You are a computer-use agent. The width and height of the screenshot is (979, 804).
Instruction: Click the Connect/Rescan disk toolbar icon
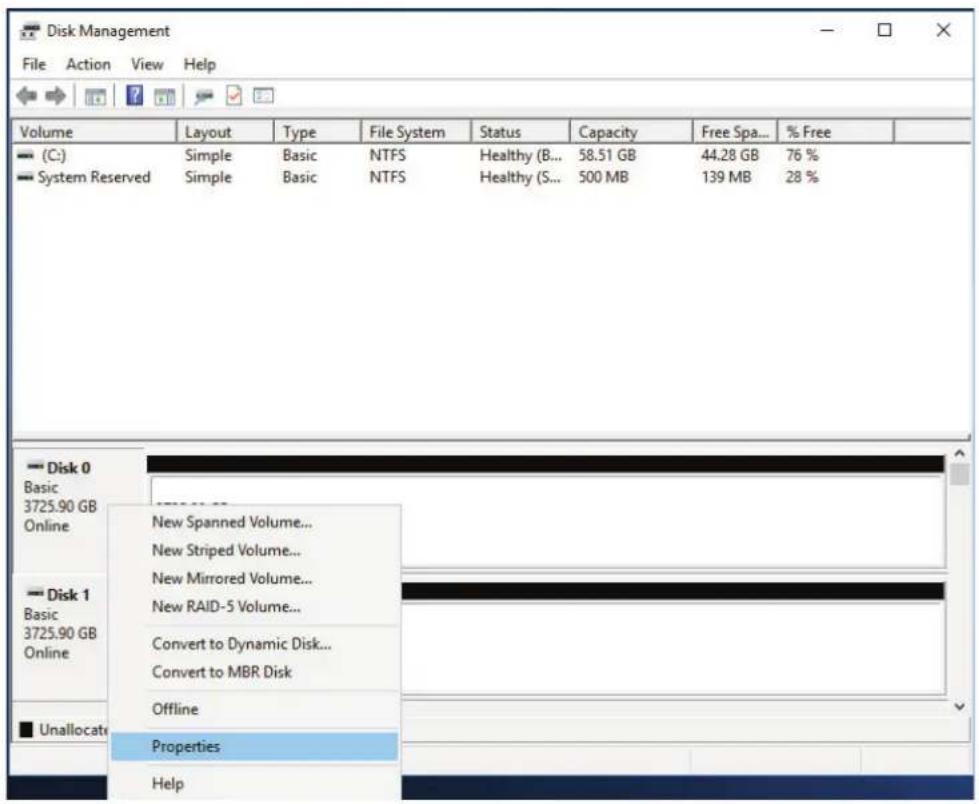(x=204, y=96)
